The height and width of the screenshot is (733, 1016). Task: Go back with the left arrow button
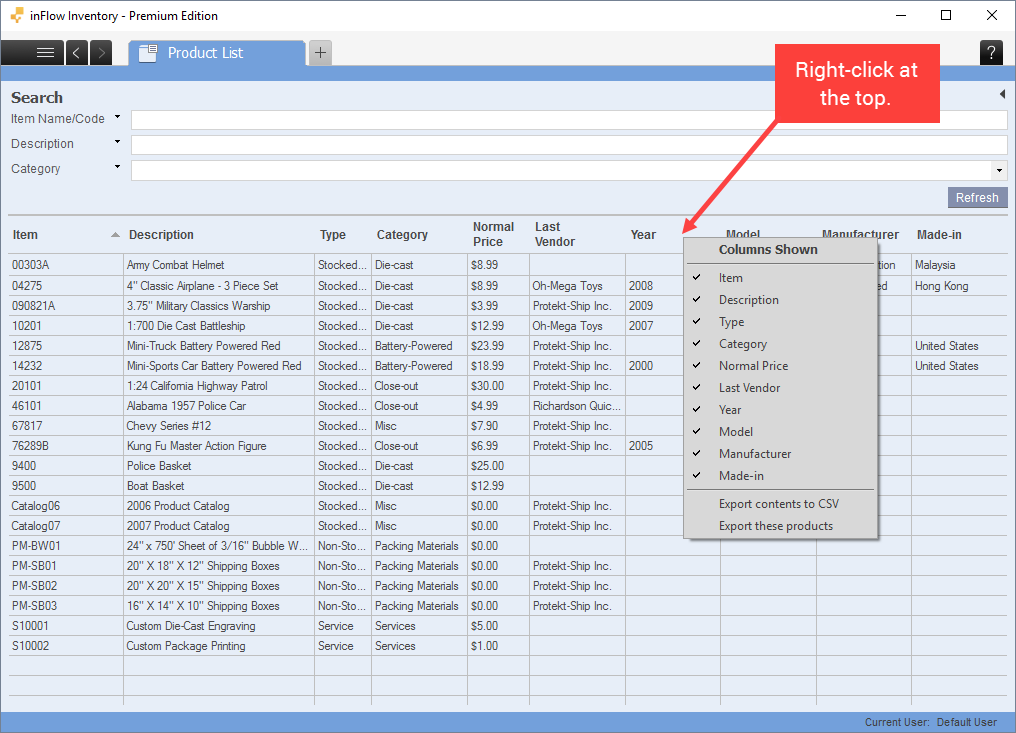pos(76,52)
